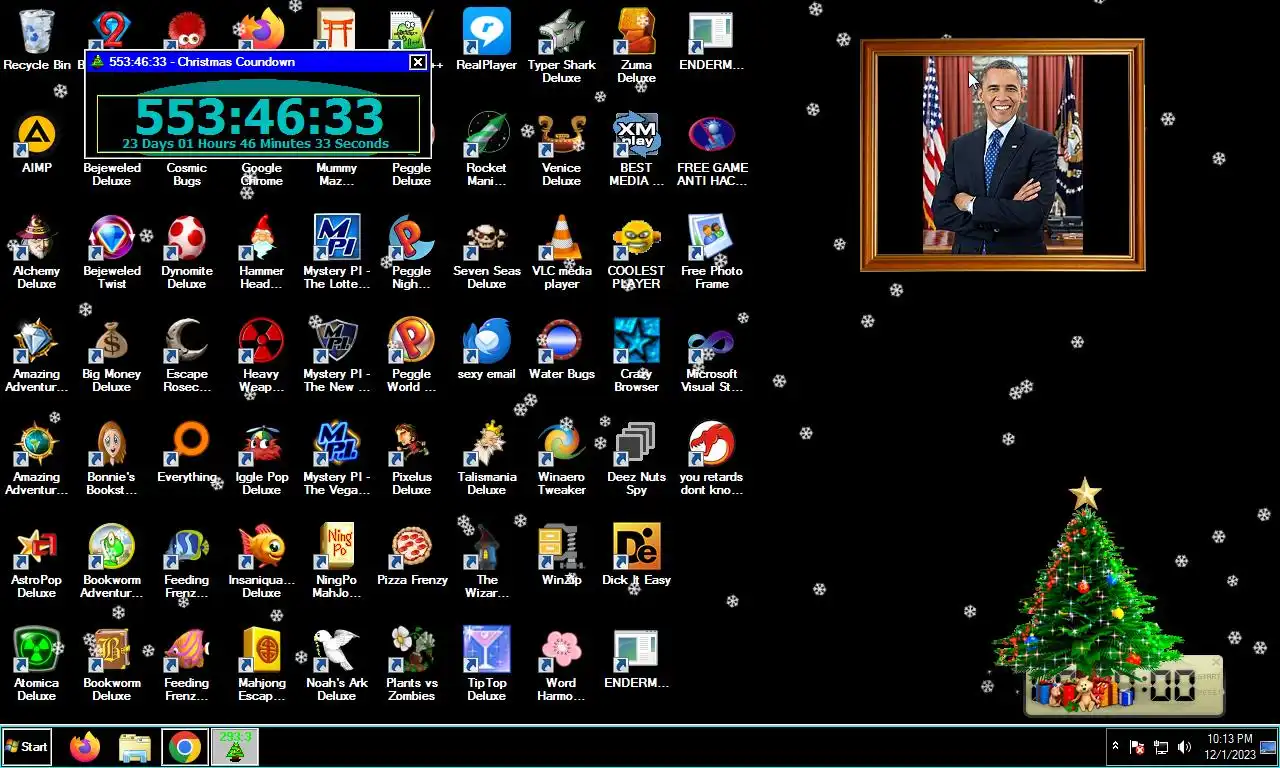Select the Alchemy Deluxe shortcut
Viewport: 1280px width, 768px height.
tap(37, 252)
